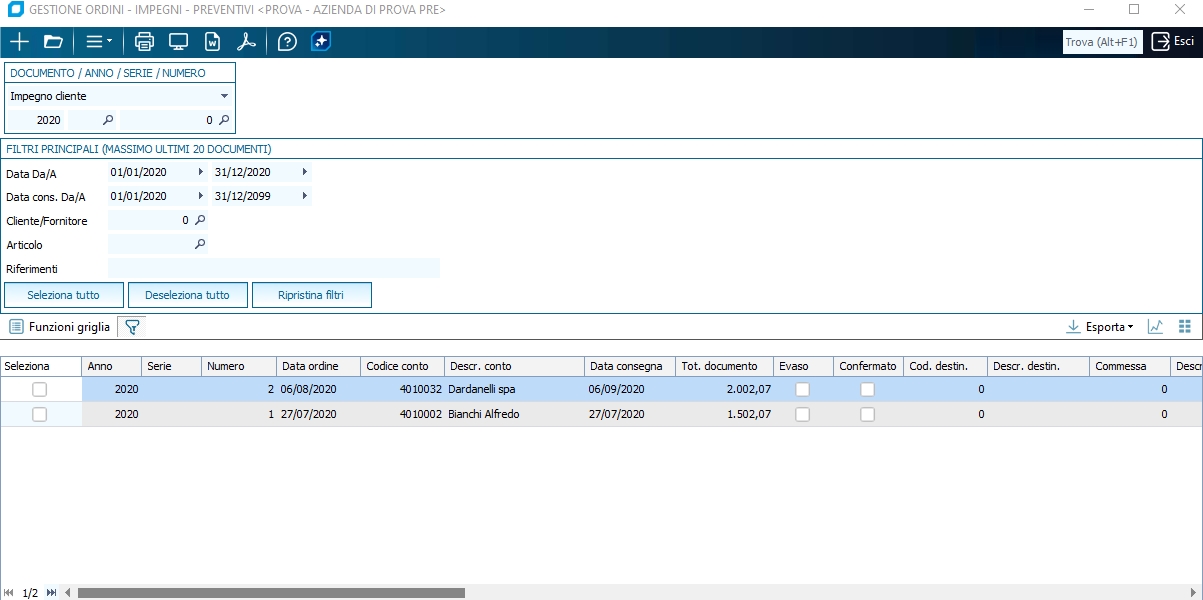The width and height of the screenshot is (1203, 600).
Task: Sort by the Descr. conto column header
Action: 514,366
